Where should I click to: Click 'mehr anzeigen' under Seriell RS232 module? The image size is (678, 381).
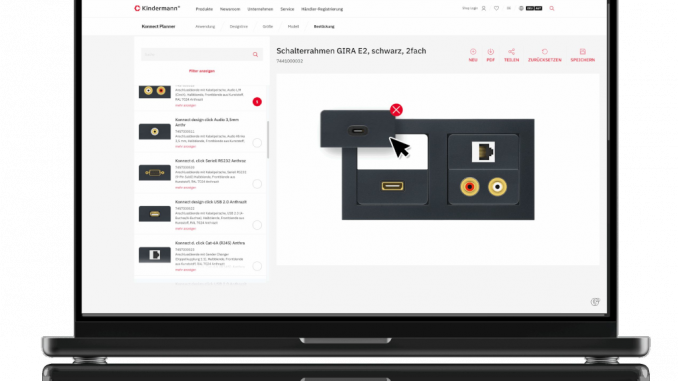click(x=185, y=188)
